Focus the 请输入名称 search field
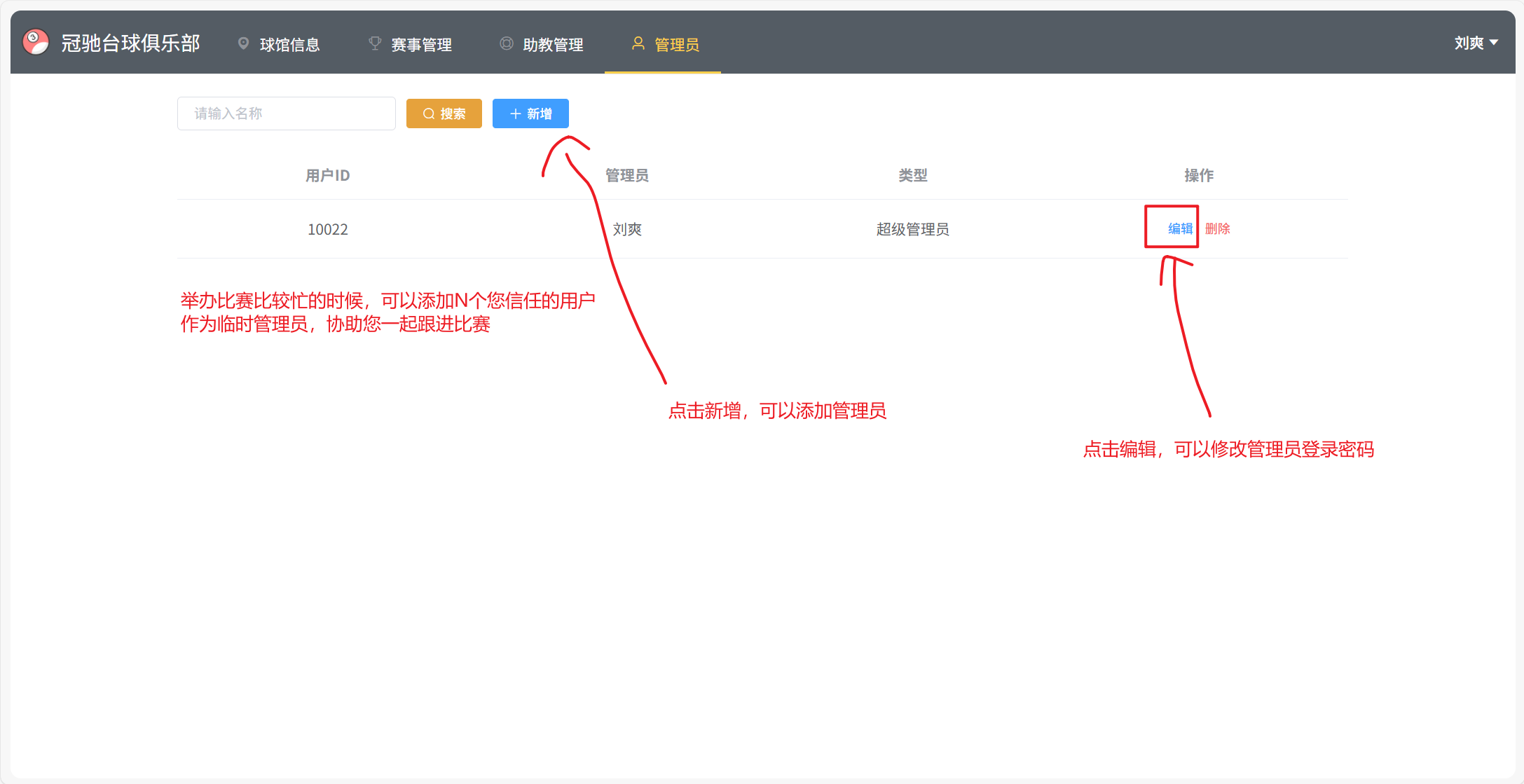Screen dimensions: 1524x784 (x=286, y=114)
